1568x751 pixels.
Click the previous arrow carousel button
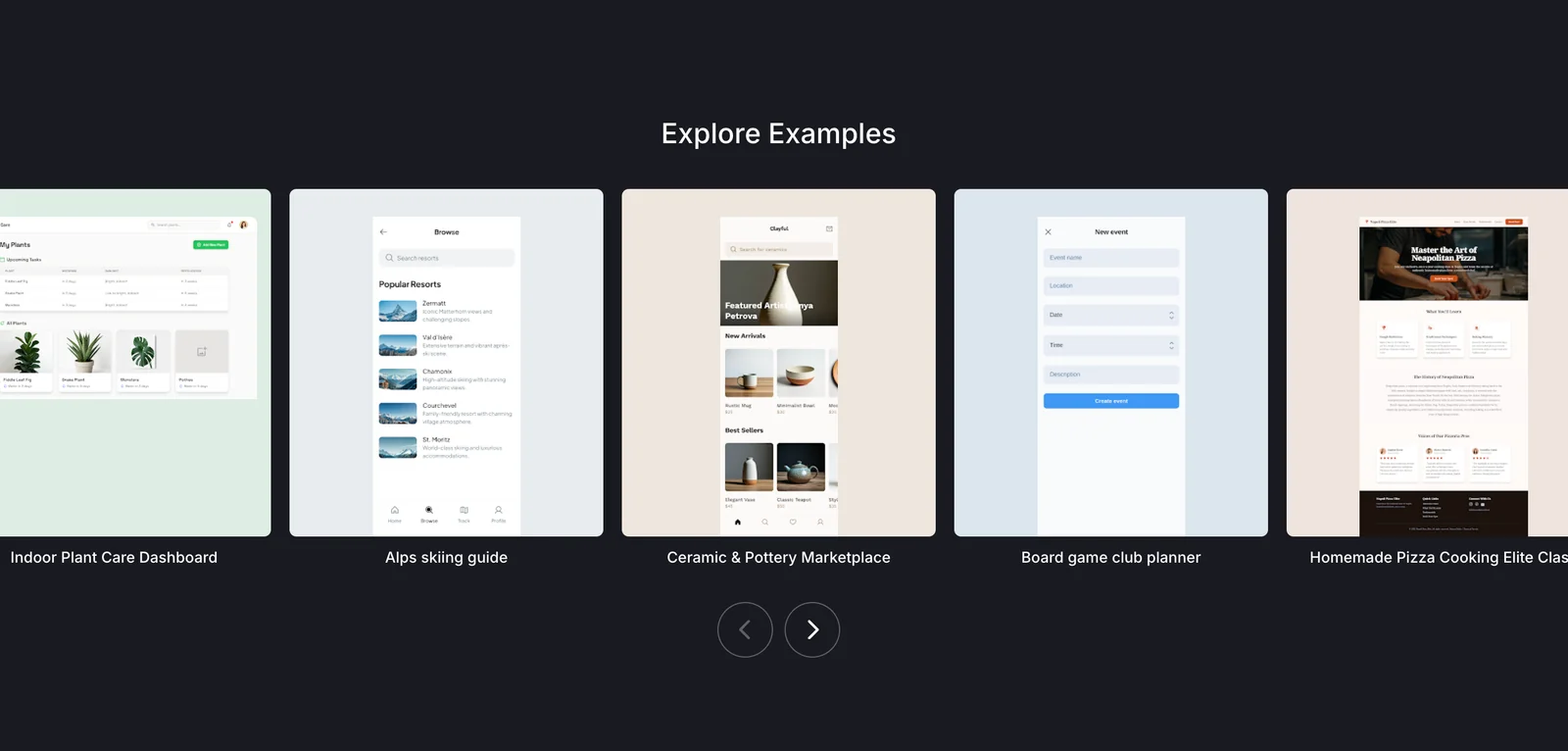point(745,629)
